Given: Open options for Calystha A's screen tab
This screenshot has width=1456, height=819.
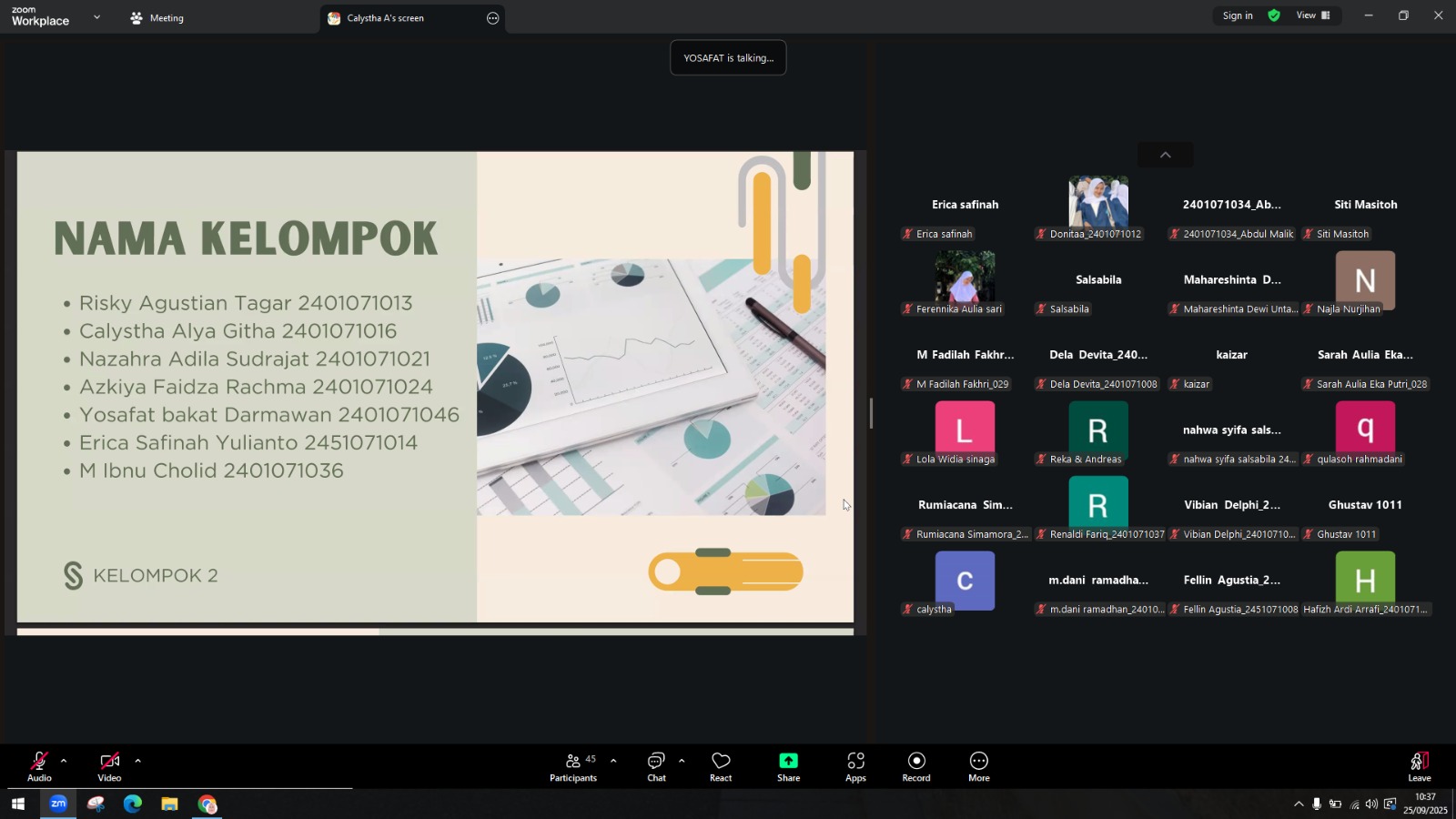Looking at the screenshot, I should click(x=492, y=18).
